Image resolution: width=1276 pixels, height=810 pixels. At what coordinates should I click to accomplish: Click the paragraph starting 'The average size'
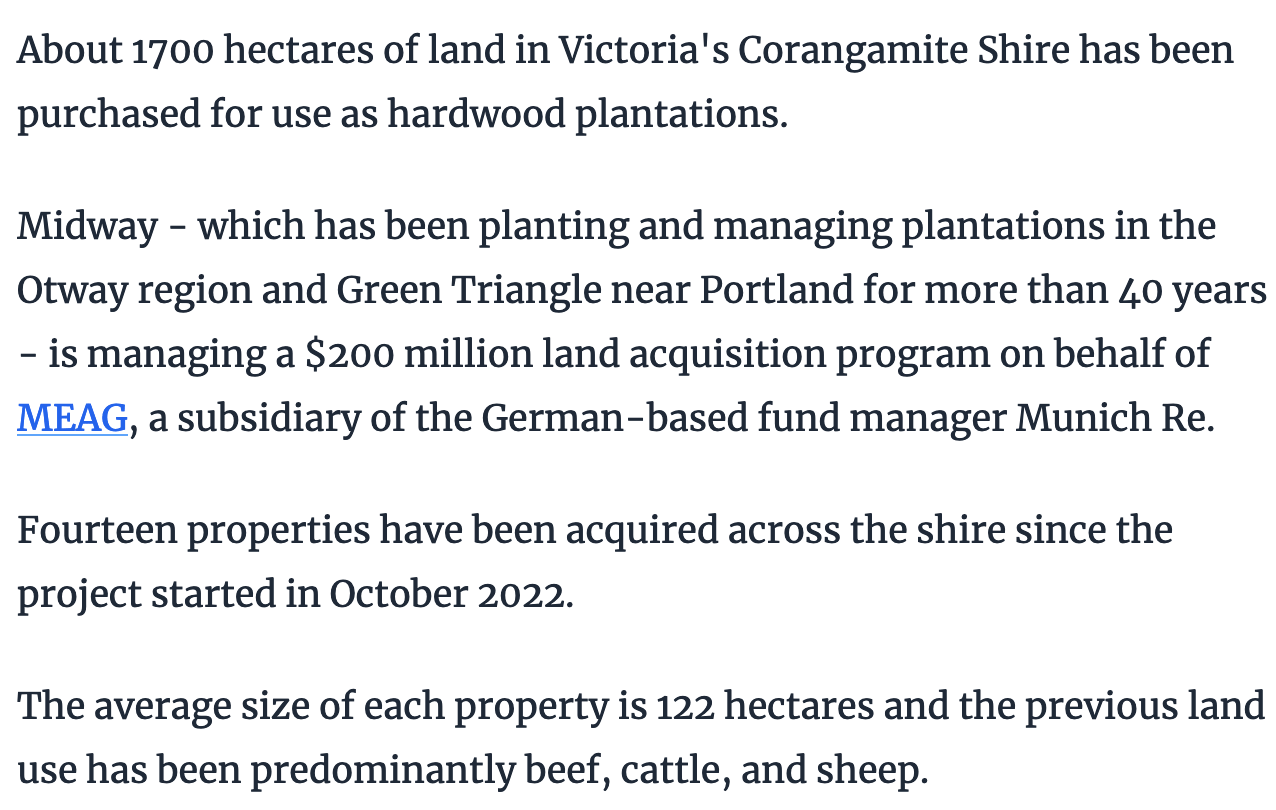pyautogui.click(x=641, y=739)
